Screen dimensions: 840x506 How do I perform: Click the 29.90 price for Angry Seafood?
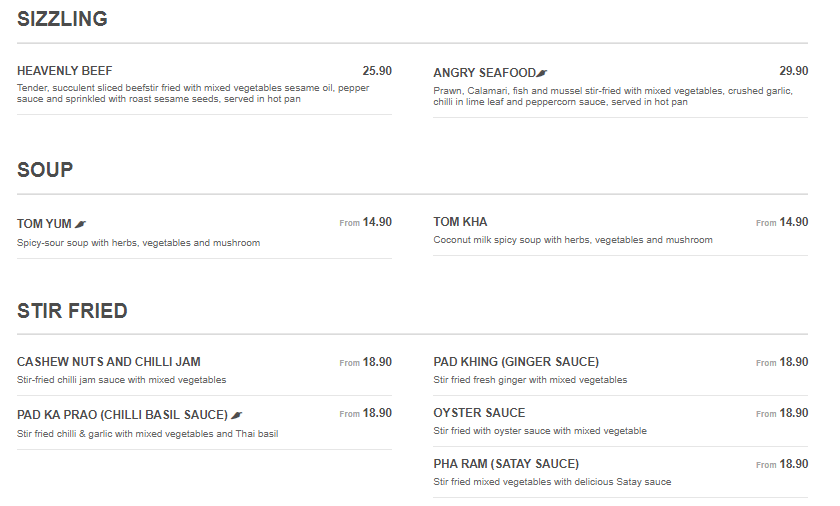[793, 71]
